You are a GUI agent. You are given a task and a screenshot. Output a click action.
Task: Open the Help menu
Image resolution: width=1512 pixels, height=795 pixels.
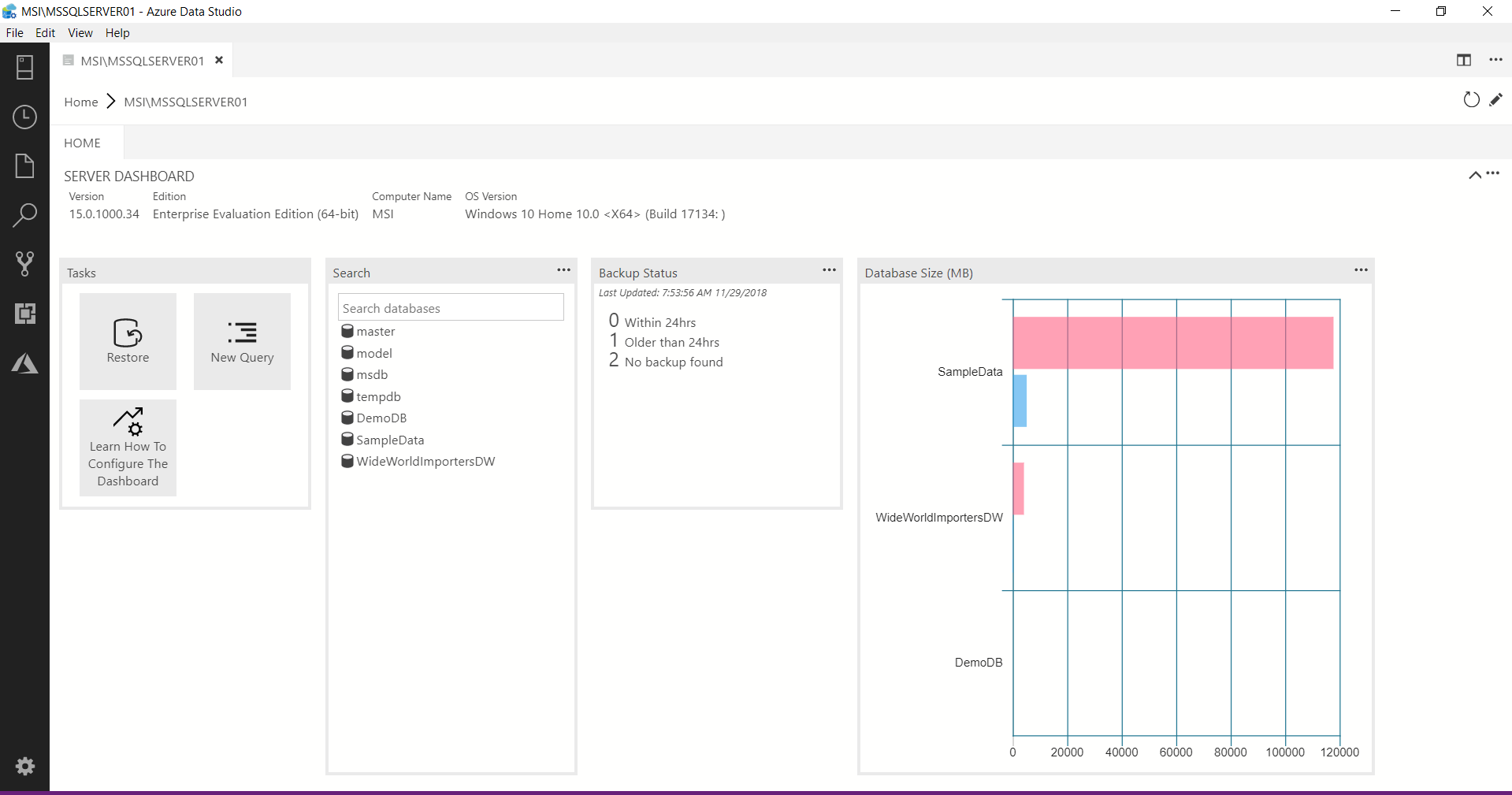[x=117, y=33]
